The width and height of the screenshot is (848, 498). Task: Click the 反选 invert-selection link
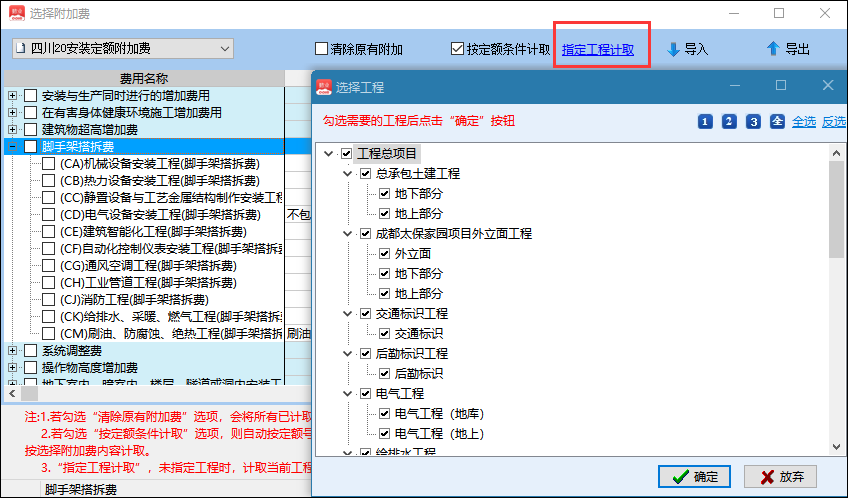tap(833, 121)
